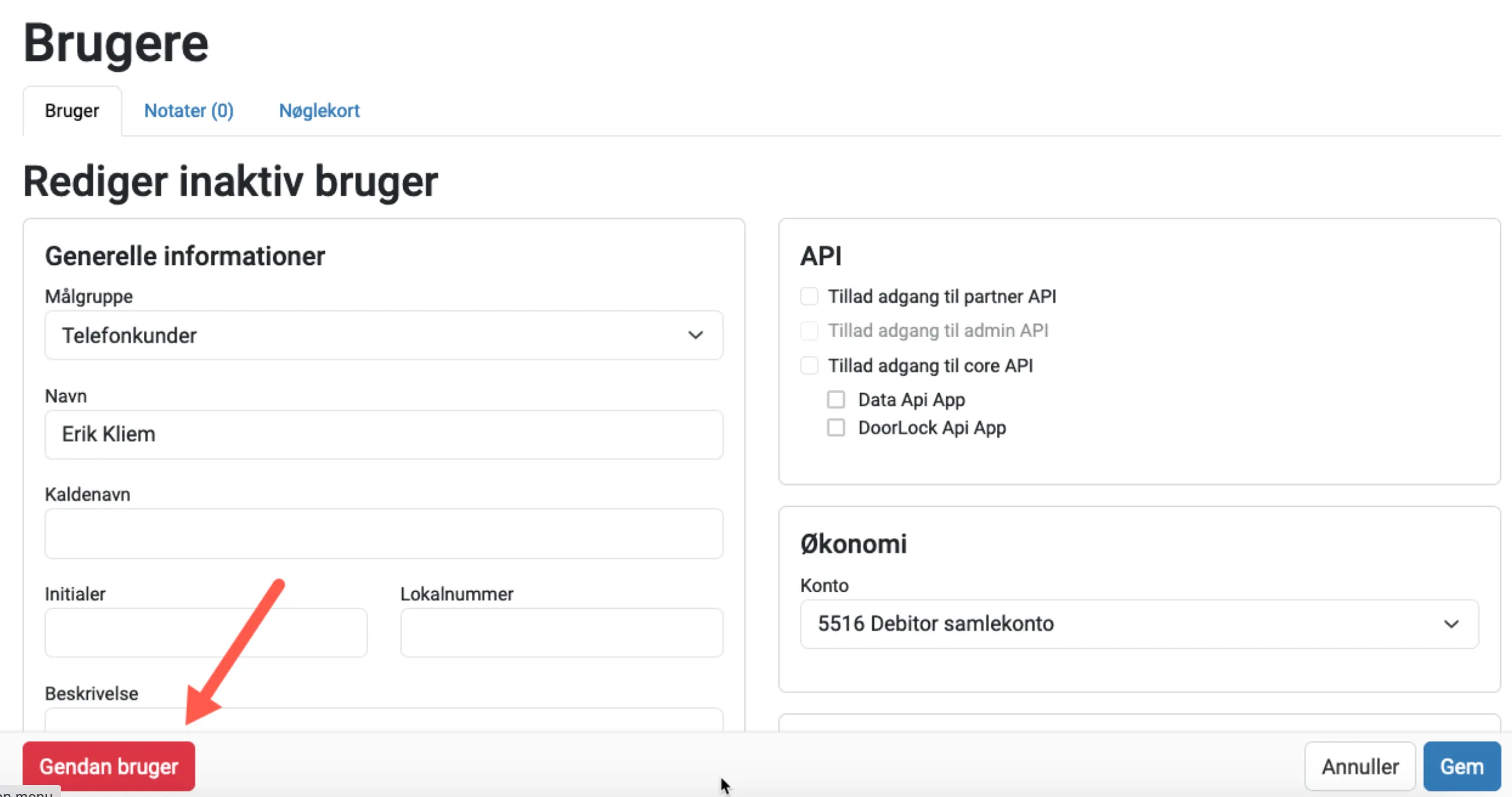1512x797 pixels.
Task: Check the DoorLock Api App box
Action: 836,428
